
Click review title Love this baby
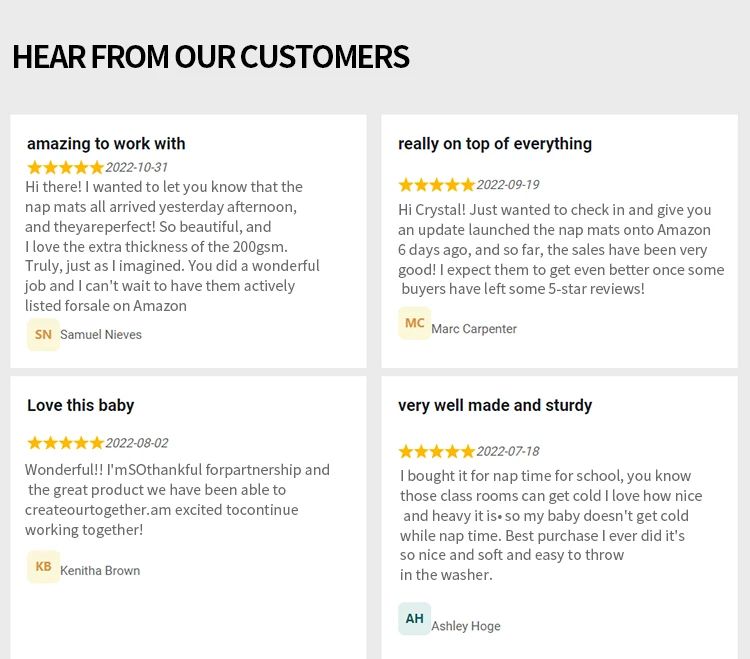(80, 405)
